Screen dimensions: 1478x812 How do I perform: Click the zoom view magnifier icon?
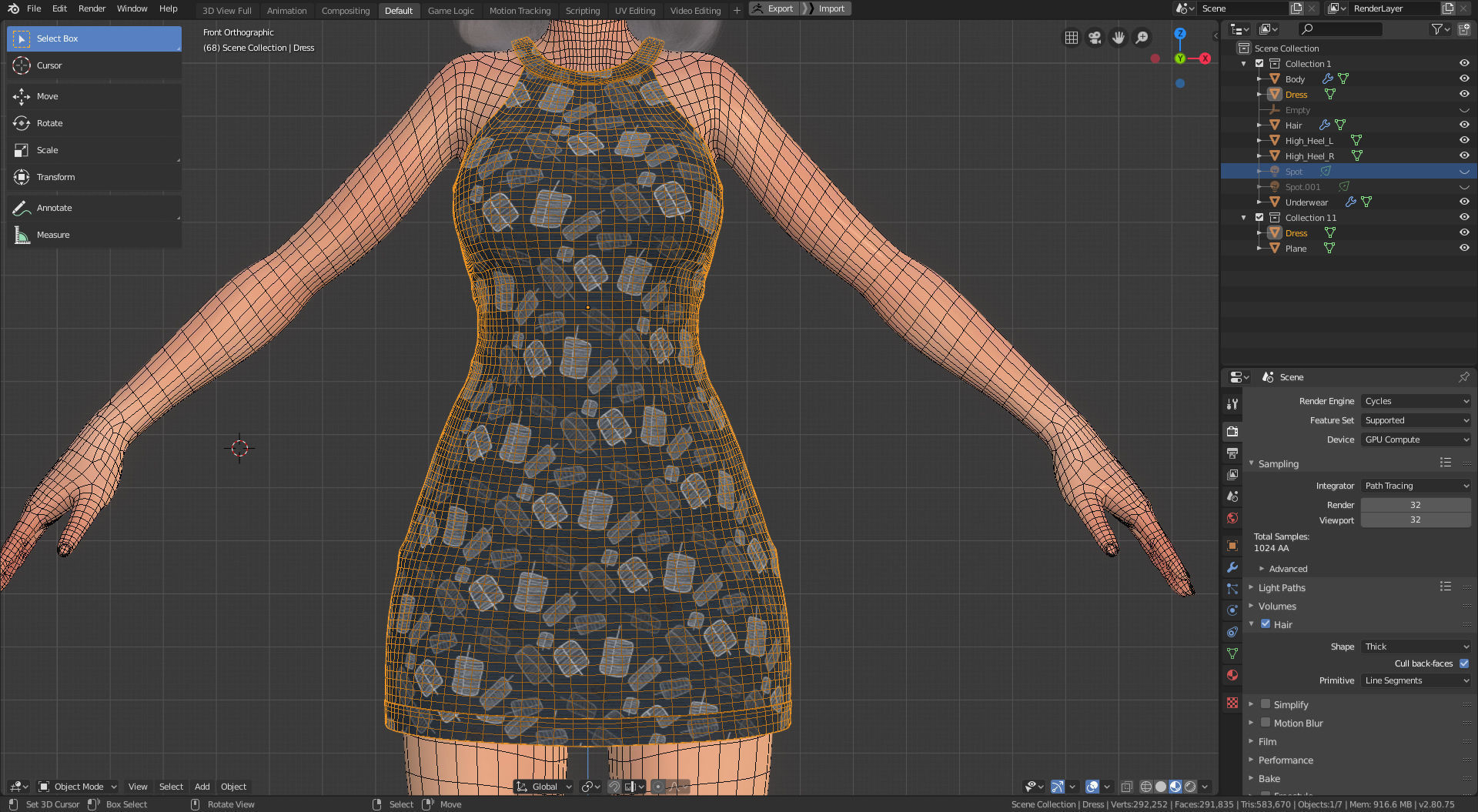(x=1142, y=38)
